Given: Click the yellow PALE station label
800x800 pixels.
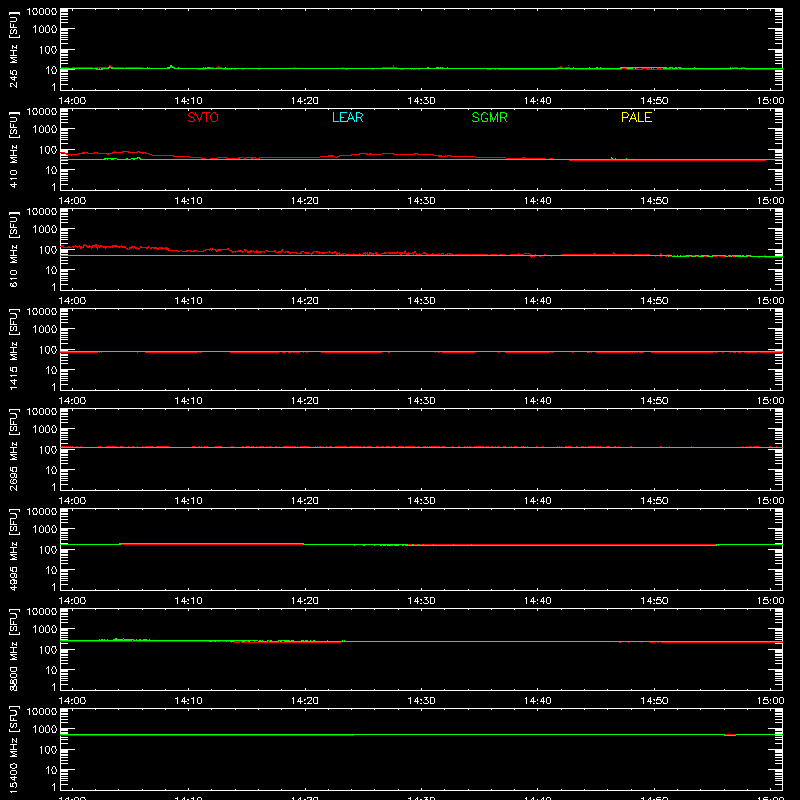Looking at the screenshot, I should (x=636, y=117).
